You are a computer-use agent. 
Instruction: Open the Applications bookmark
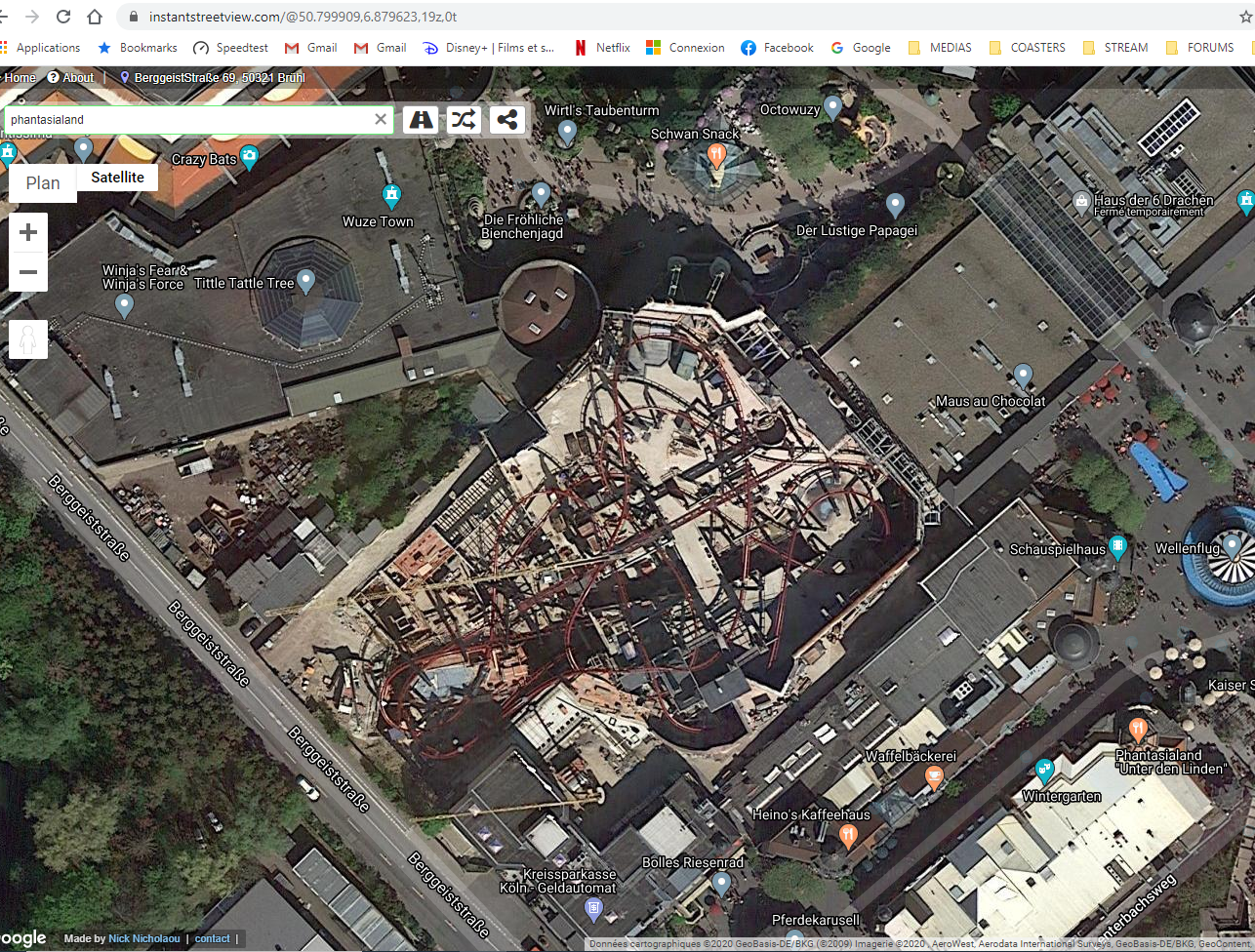pyautogui.click(x=40, y=48)
